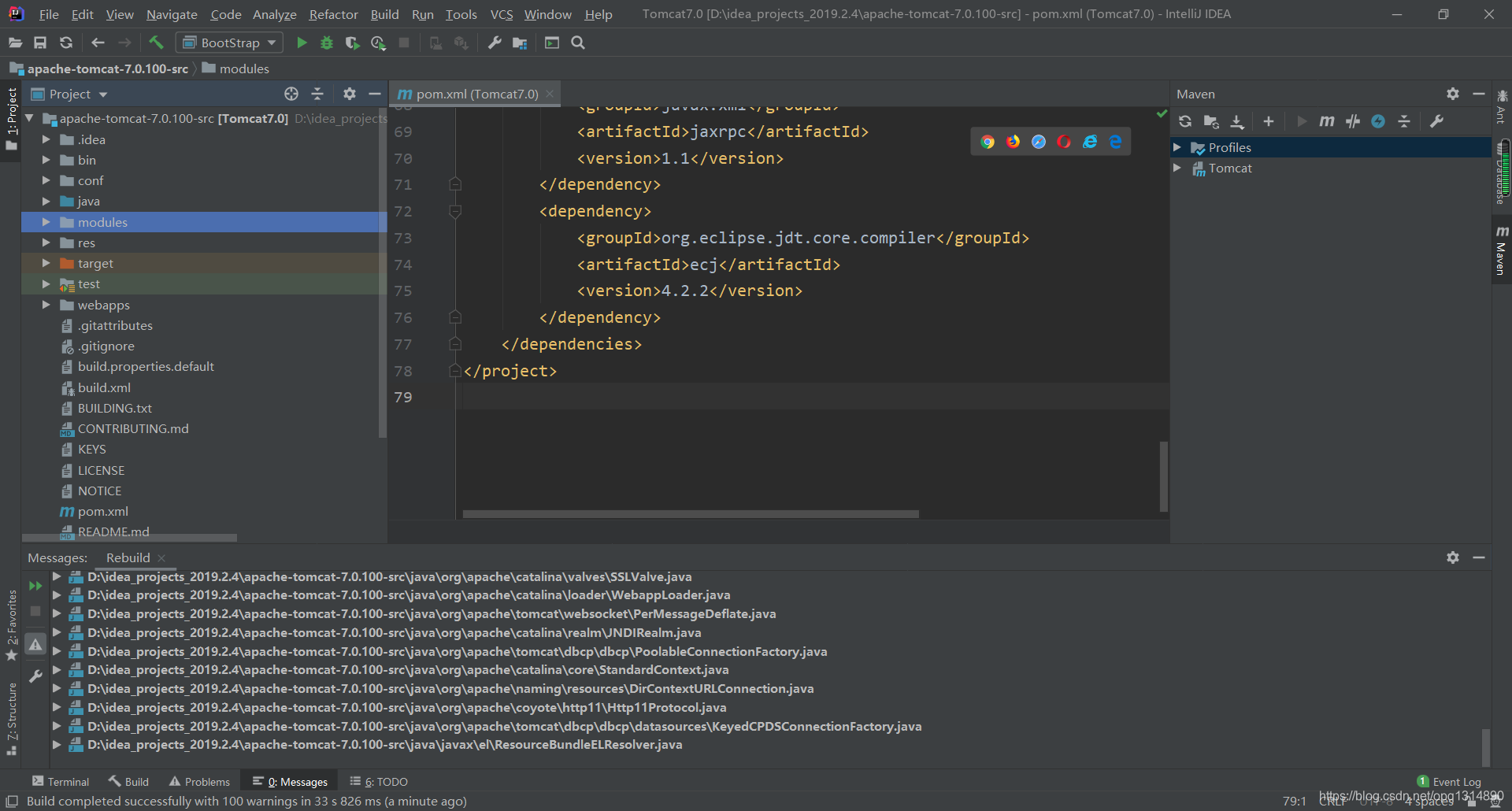The image size is (1512, 811).
Task: Open Terminal tool window
Action: 61,781
